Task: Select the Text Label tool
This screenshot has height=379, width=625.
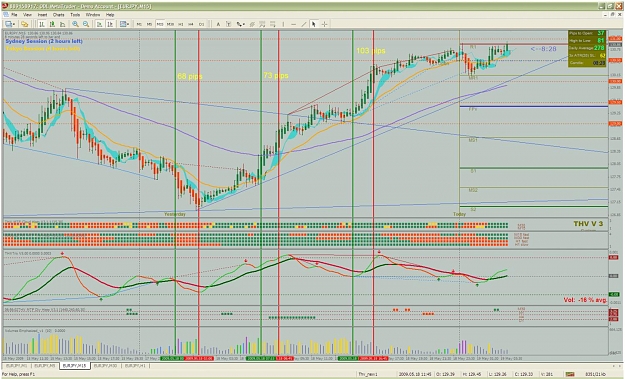Action: coord(228,24)
